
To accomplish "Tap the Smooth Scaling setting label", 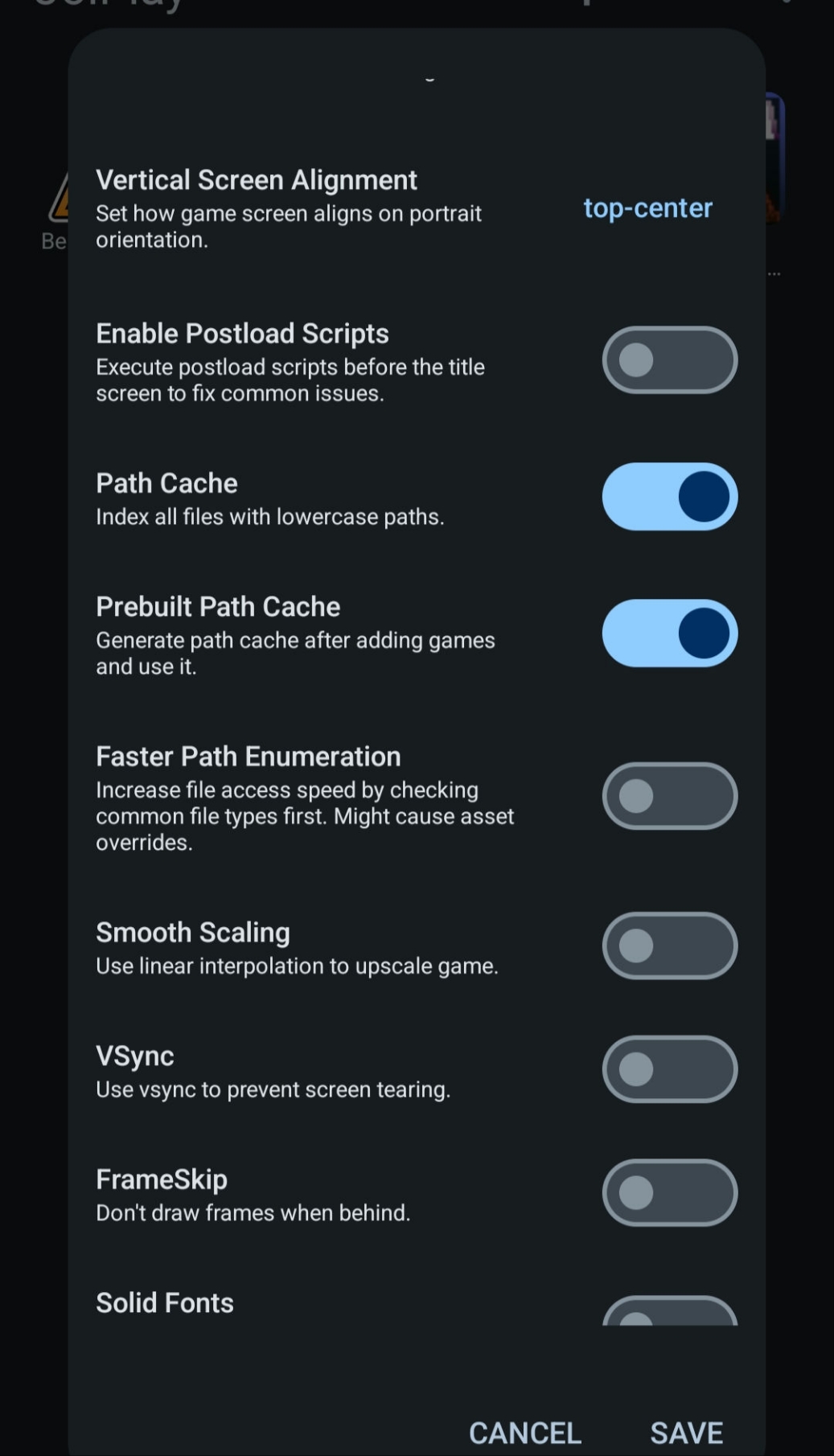I will coord(193,933).
